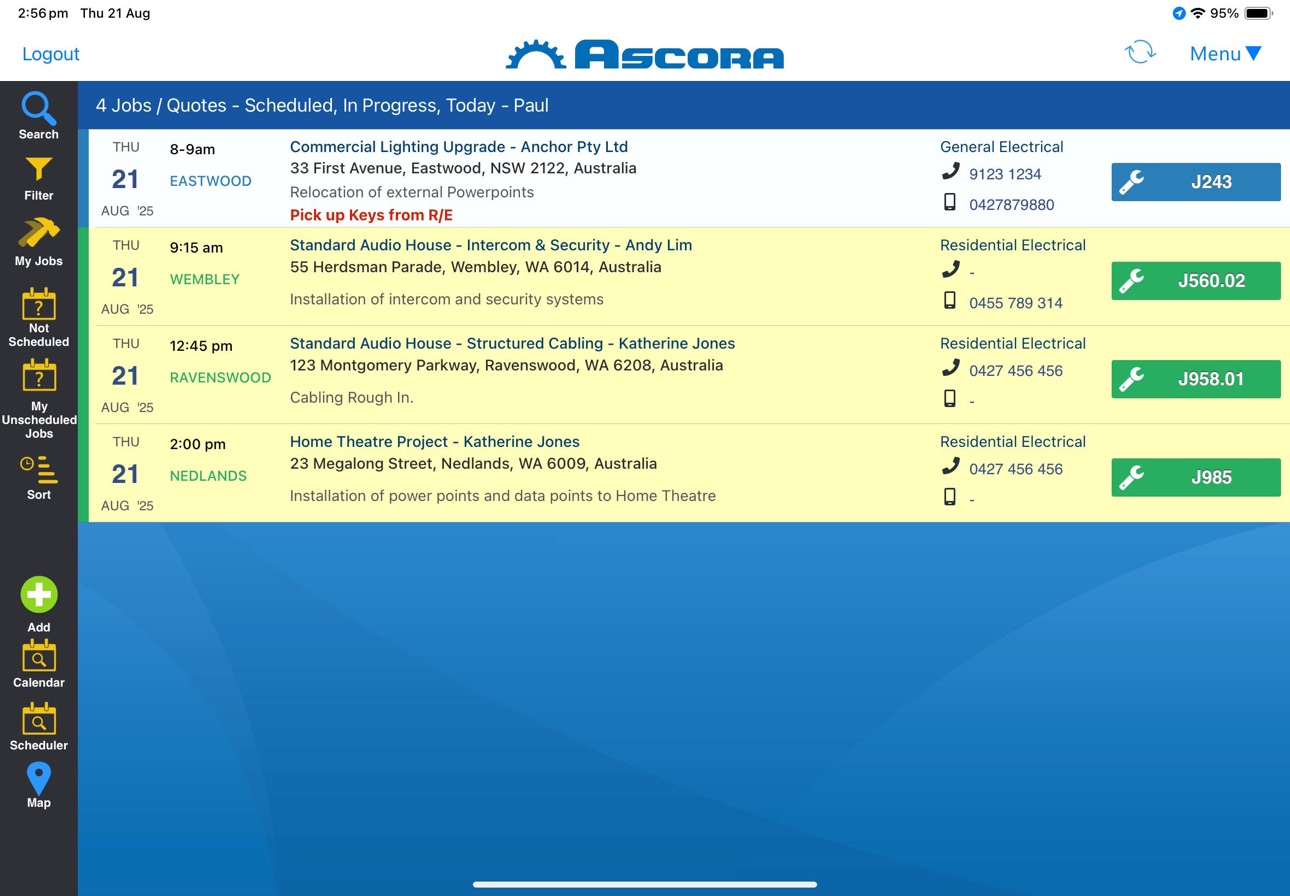Call landline 9123 1234 phone icon

click(x=950, y=172)
